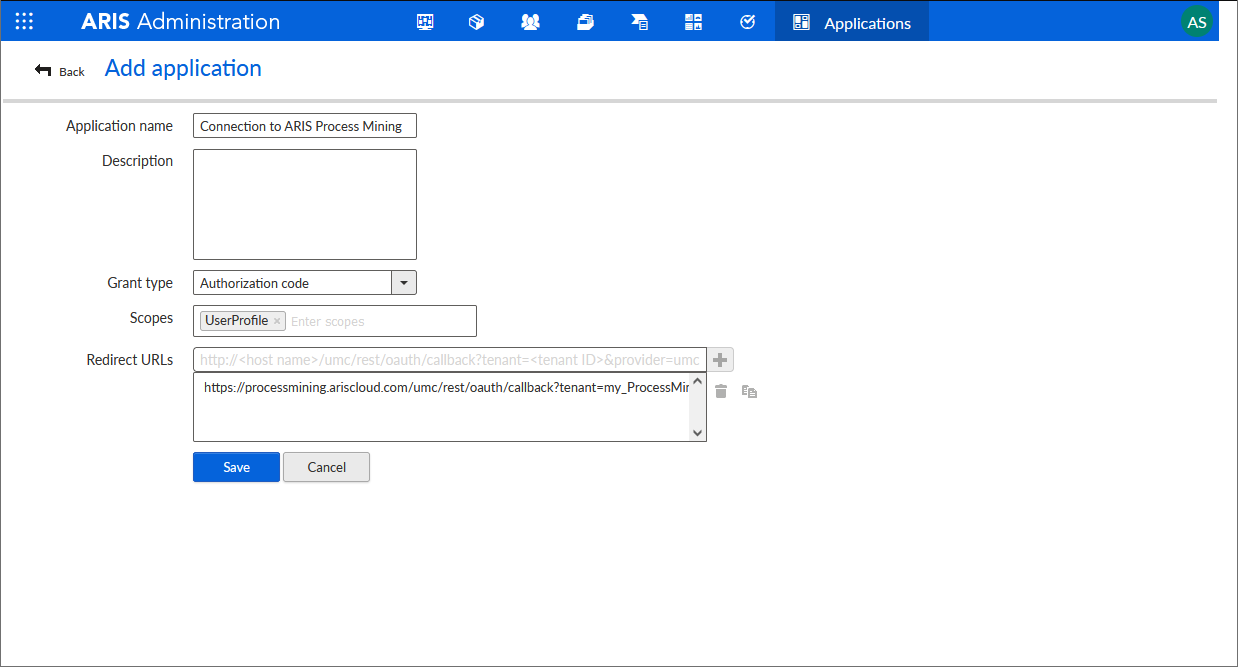Open the package box icon in top bar

click(477, 22)
